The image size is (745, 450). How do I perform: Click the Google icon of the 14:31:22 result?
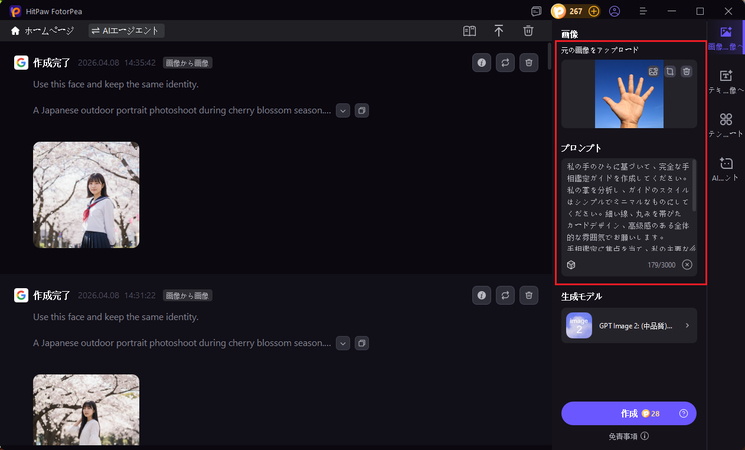(21, 296)
